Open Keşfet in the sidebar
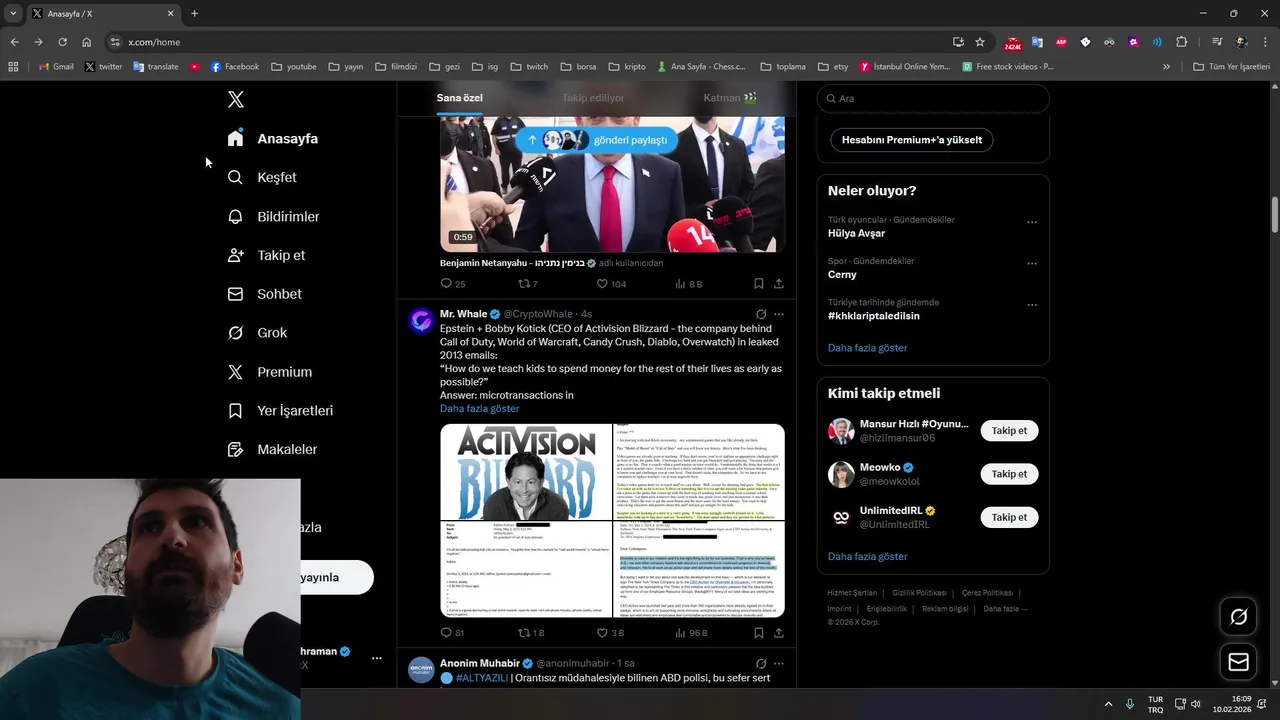Screen dimensions: 1280x720 [x=262, y=177]
